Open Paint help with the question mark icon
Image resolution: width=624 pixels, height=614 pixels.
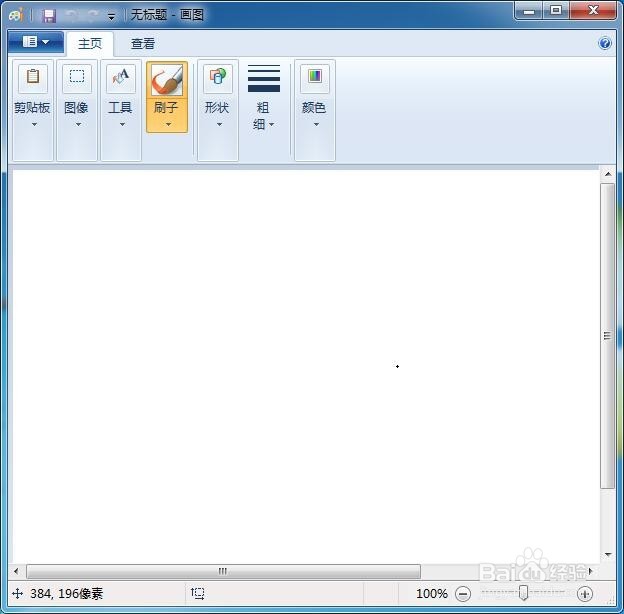(605, 43)
